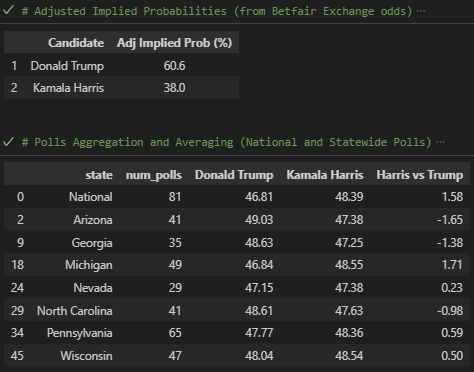Click the state column header
This screenshot has width=474, height=372.
point(99,175)
